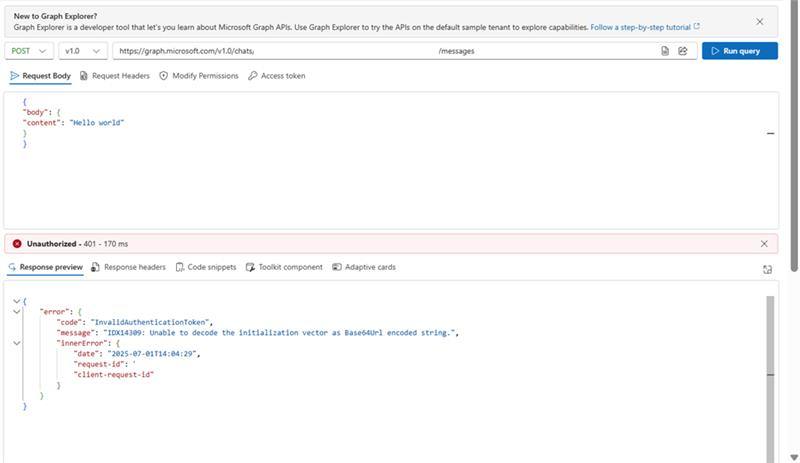800x463 pixels.
Task: Click the Request Headers tab's document icon
Action: coord(84,76)
